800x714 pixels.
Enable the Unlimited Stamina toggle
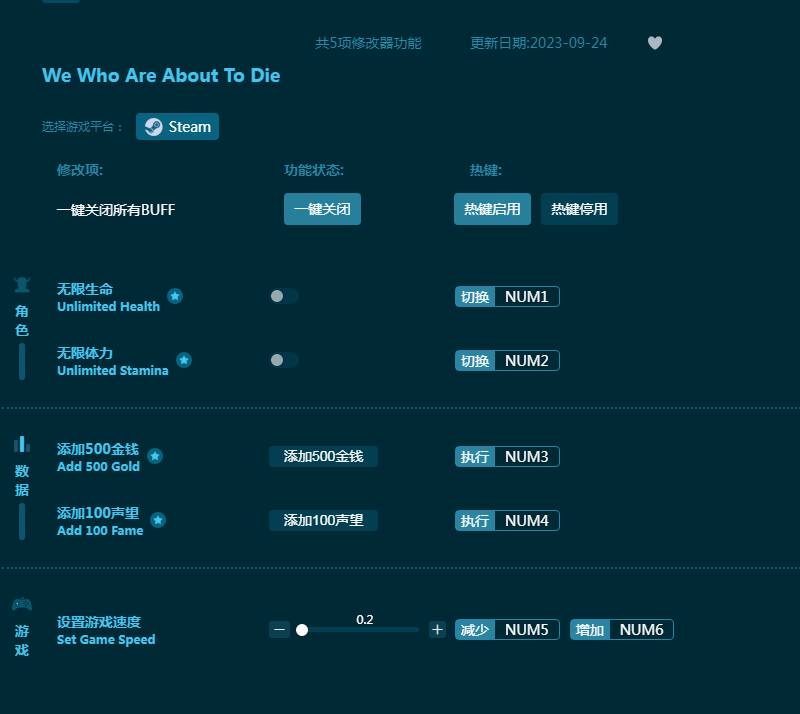tap(284, 360)
